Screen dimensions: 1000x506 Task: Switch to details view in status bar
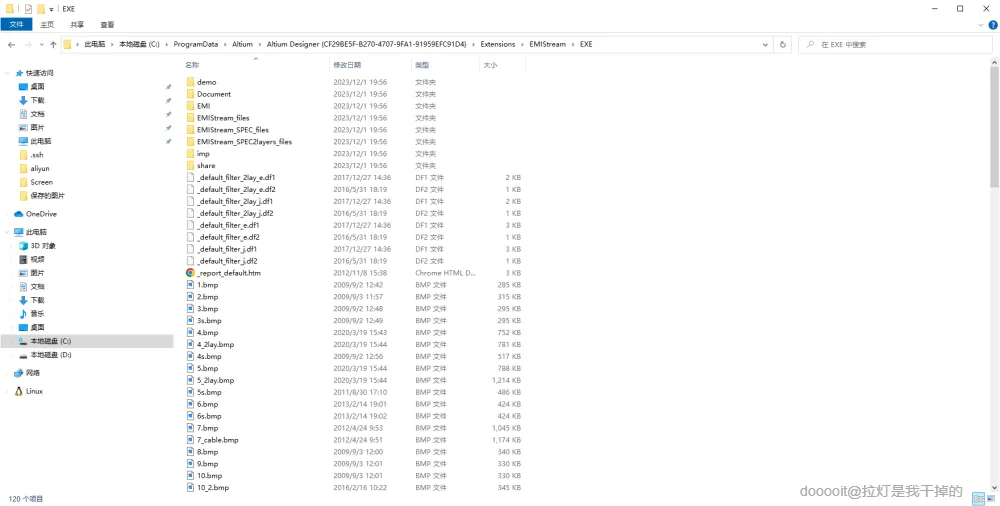pos(978,499)
